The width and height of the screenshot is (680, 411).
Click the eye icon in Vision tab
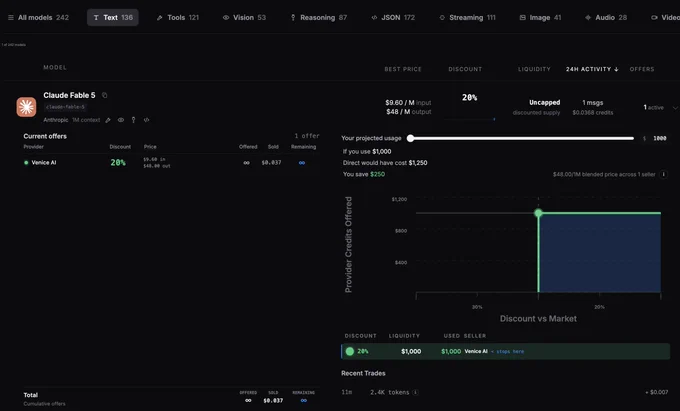226,18
